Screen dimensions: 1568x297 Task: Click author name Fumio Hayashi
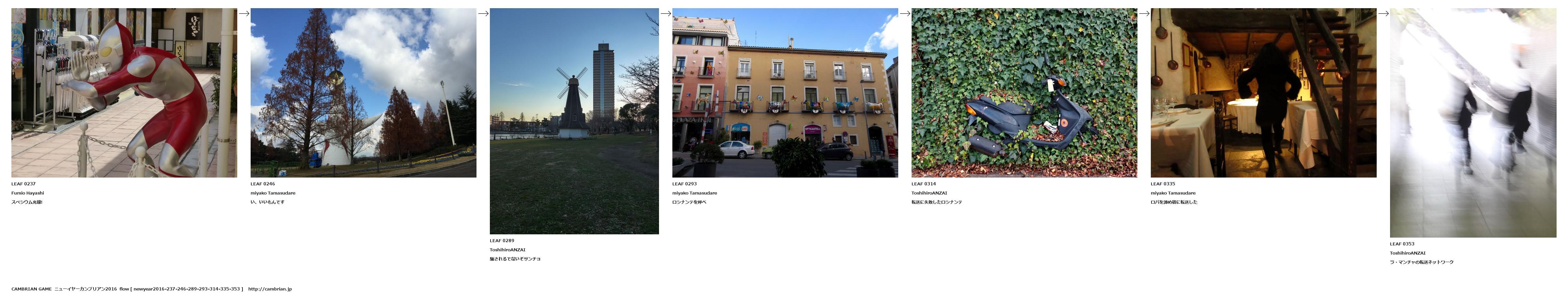pos(28,193)
